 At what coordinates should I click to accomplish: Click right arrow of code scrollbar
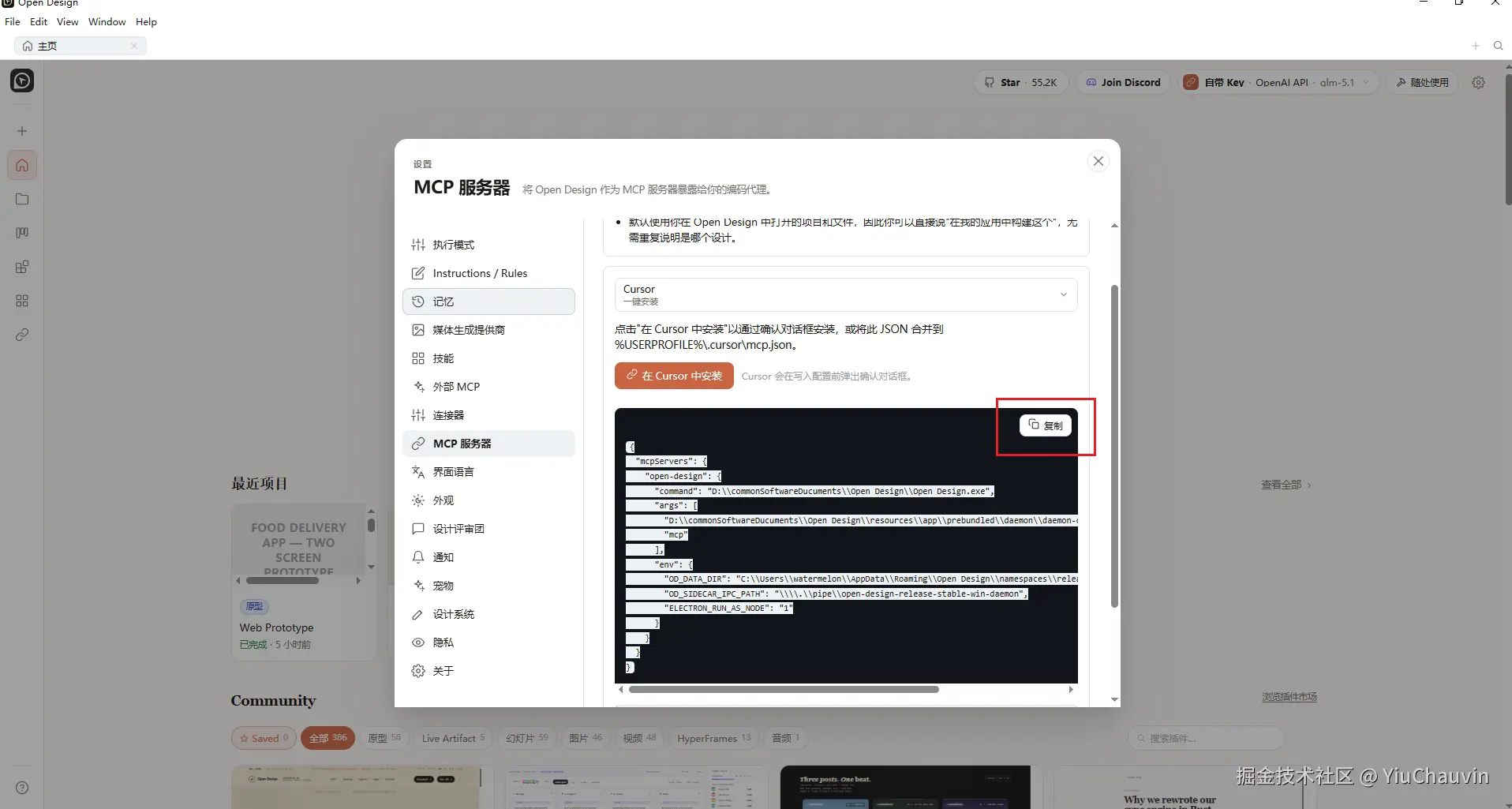[1071, 689]
